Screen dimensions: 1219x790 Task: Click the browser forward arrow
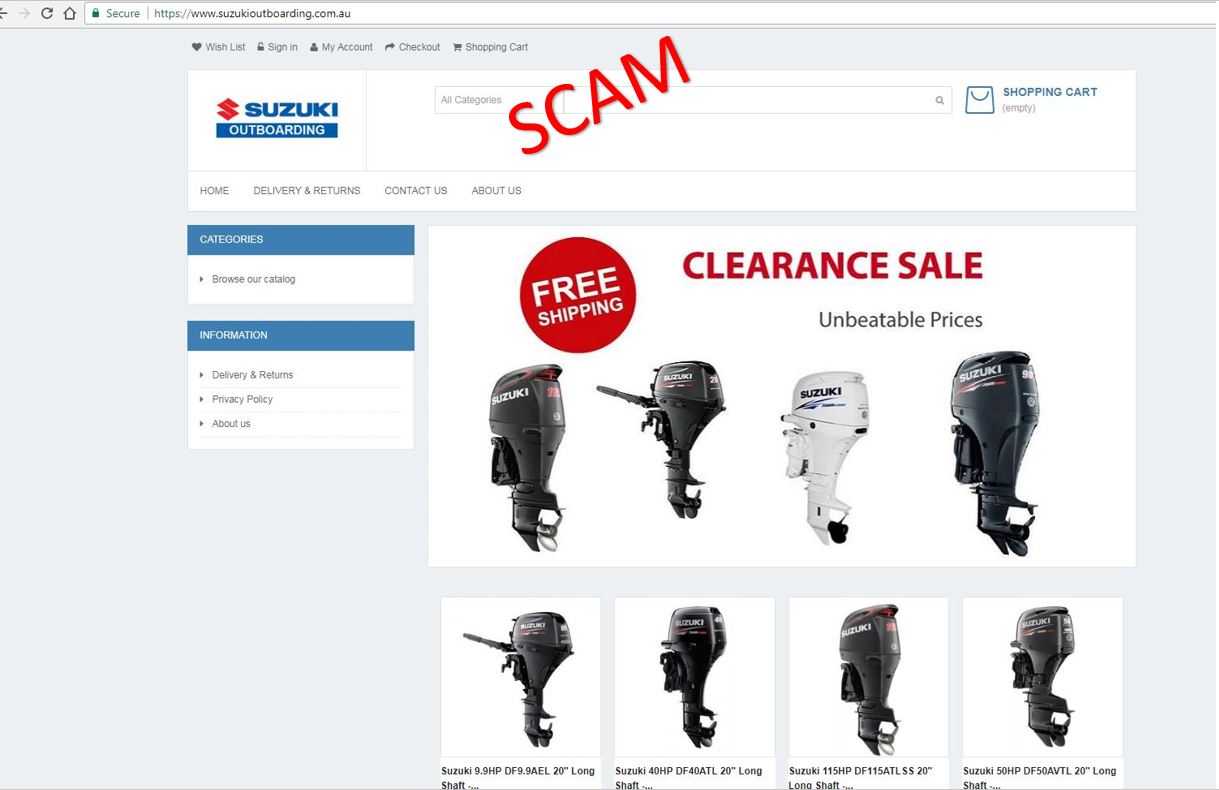click(24, 13)
